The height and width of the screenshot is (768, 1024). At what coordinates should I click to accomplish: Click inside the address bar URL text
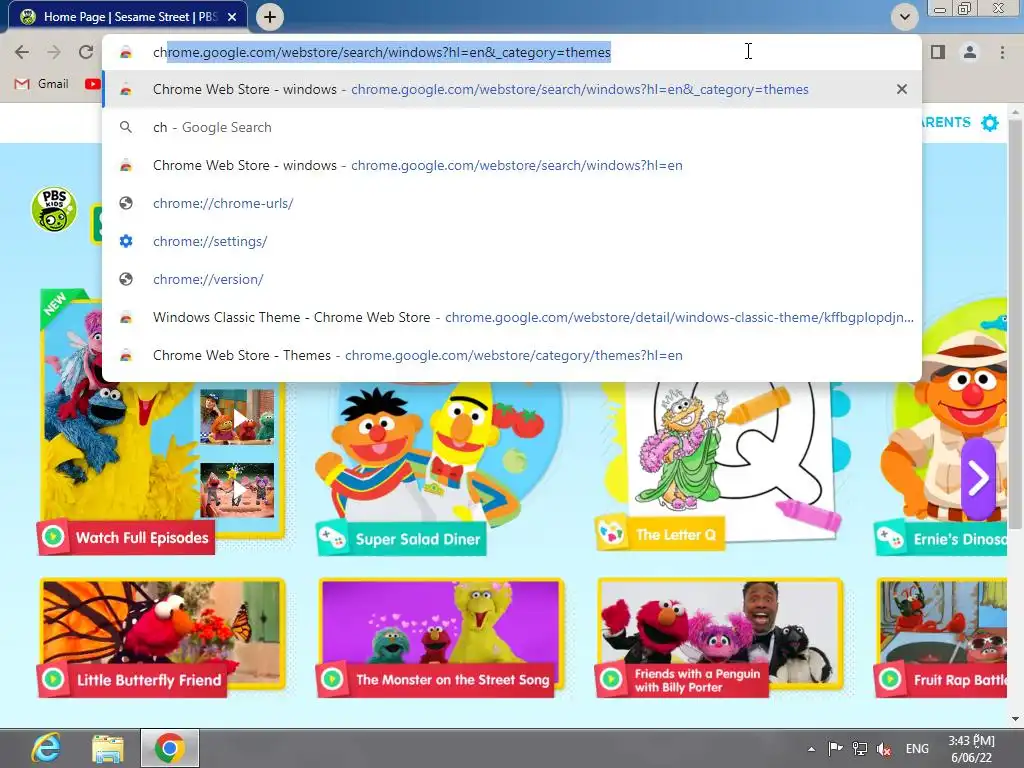[x=381, y=52]
